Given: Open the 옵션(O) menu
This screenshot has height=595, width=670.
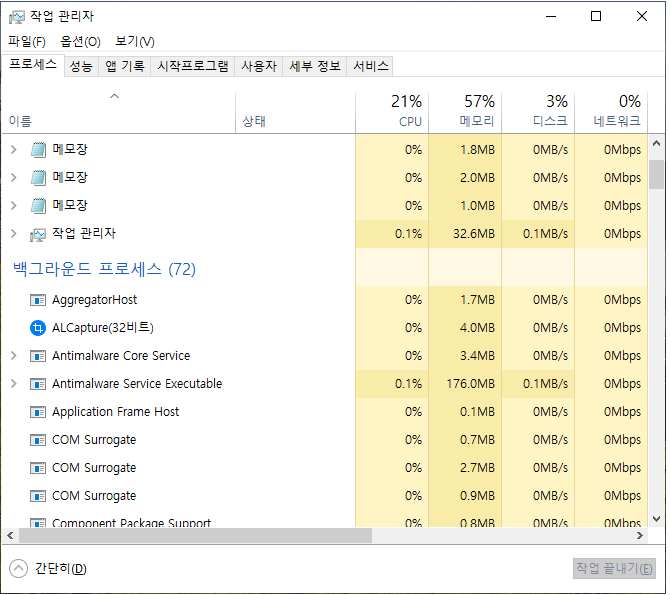Looking at the screenshot, I should [80, 41].
